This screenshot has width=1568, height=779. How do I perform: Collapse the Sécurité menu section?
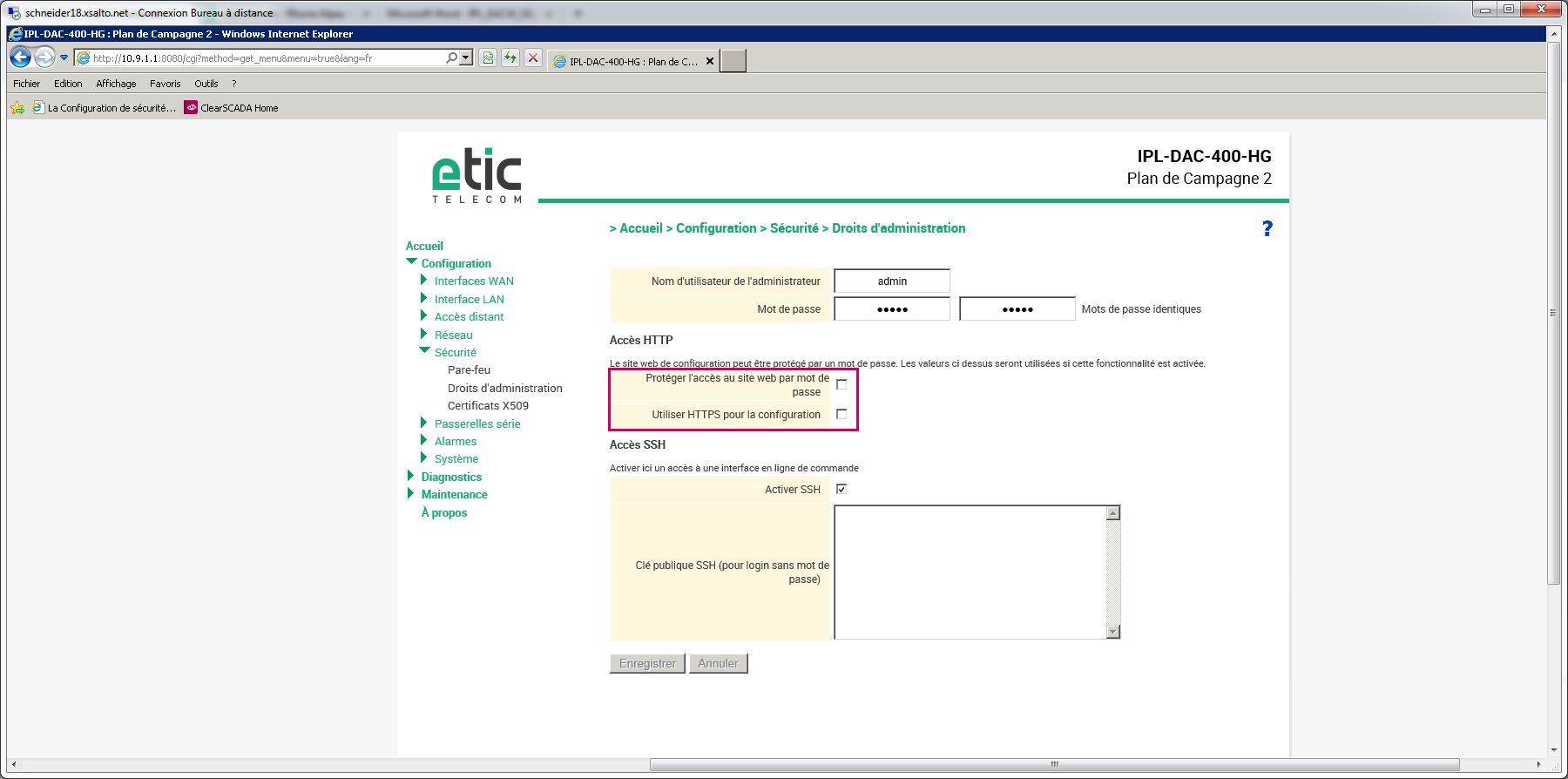point(425,352)
